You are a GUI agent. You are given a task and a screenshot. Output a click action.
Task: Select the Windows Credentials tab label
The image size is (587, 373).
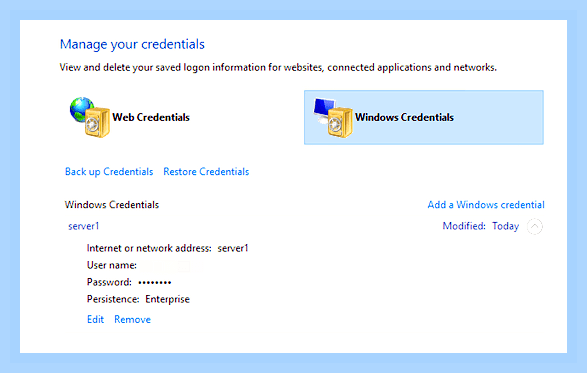click(x=404, y=117)
